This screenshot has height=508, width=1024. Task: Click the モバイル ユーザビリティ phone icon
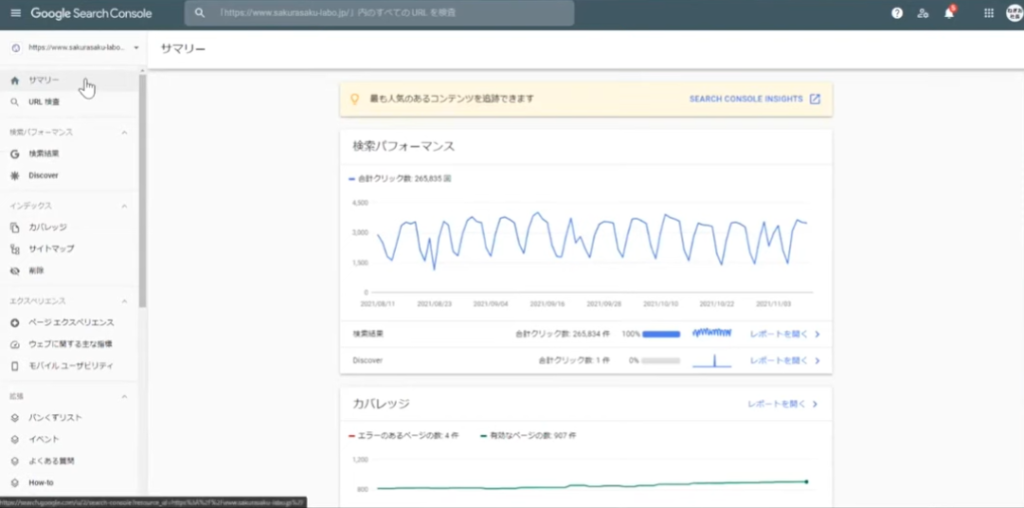(x=15, y=366)
